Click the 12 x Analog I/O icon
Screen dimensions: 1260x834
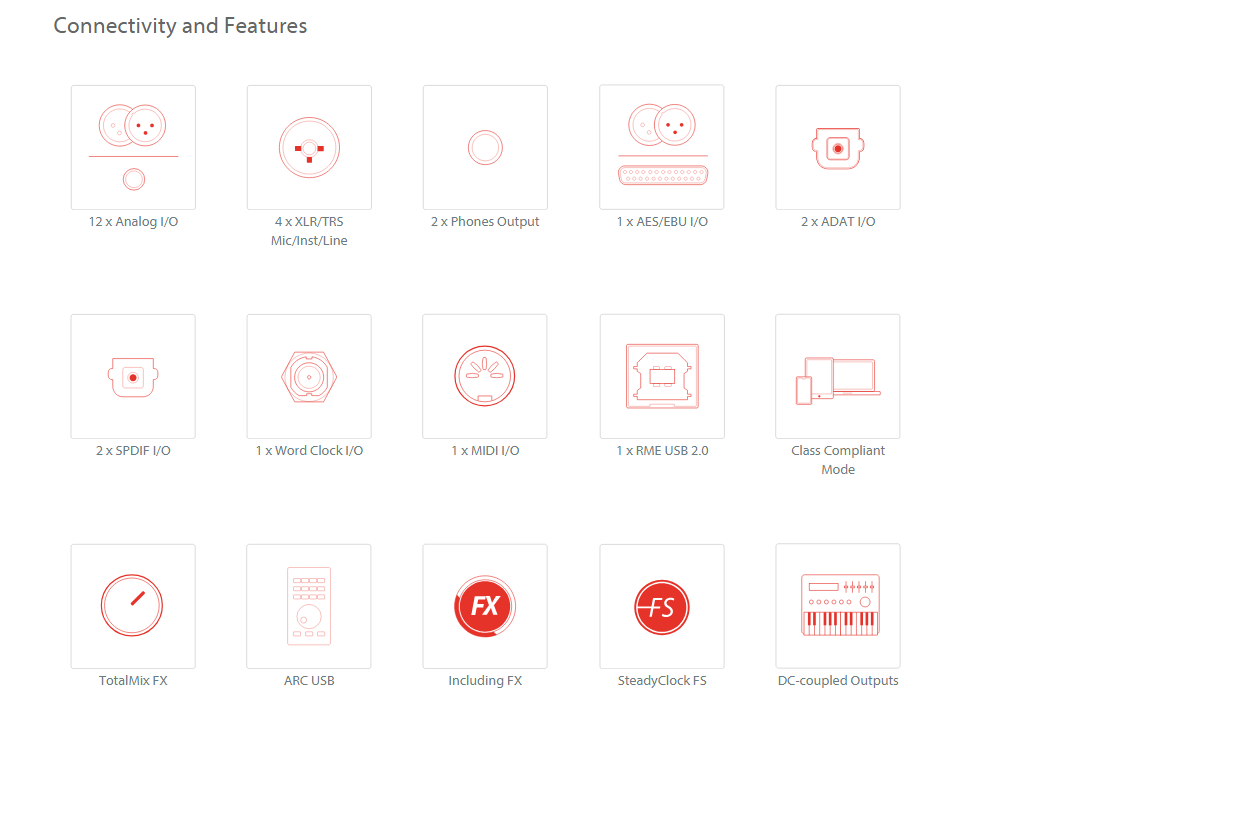[133, 147]
